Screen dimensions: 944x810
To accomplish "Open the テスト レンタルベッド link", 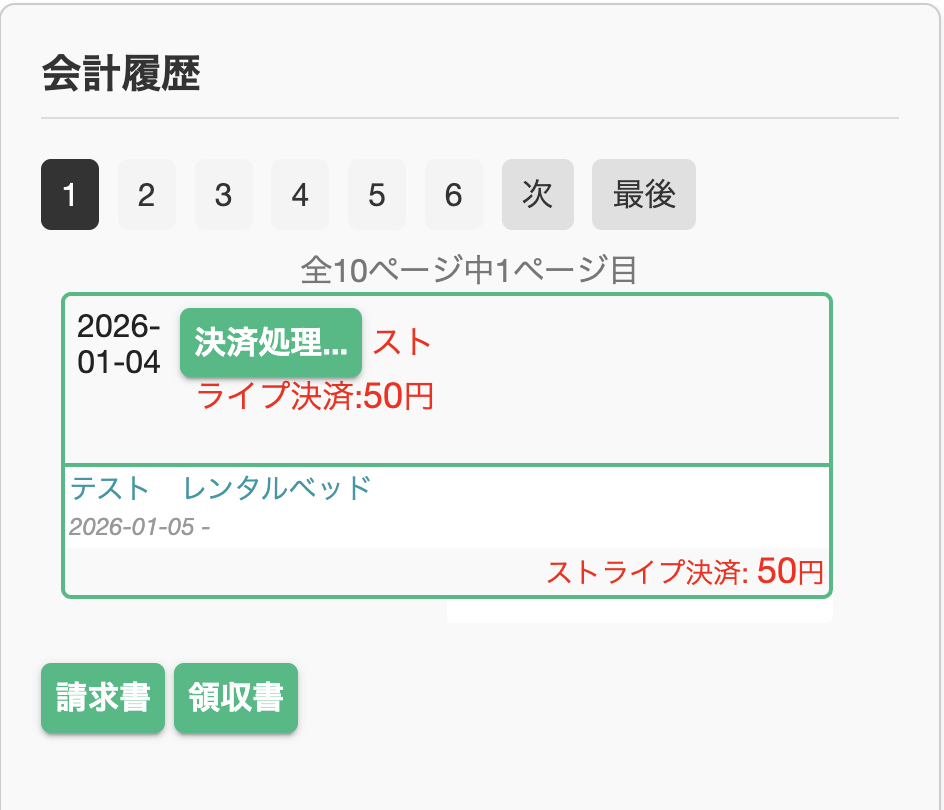I will (220, 489).
